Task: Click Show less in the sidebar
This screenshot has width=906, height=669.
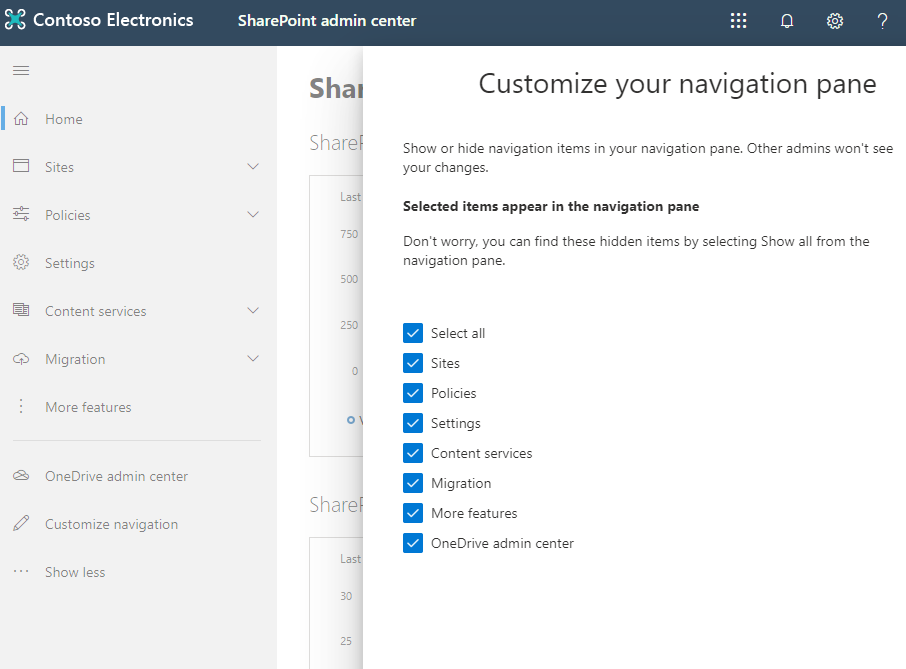Action: (74, 571)
